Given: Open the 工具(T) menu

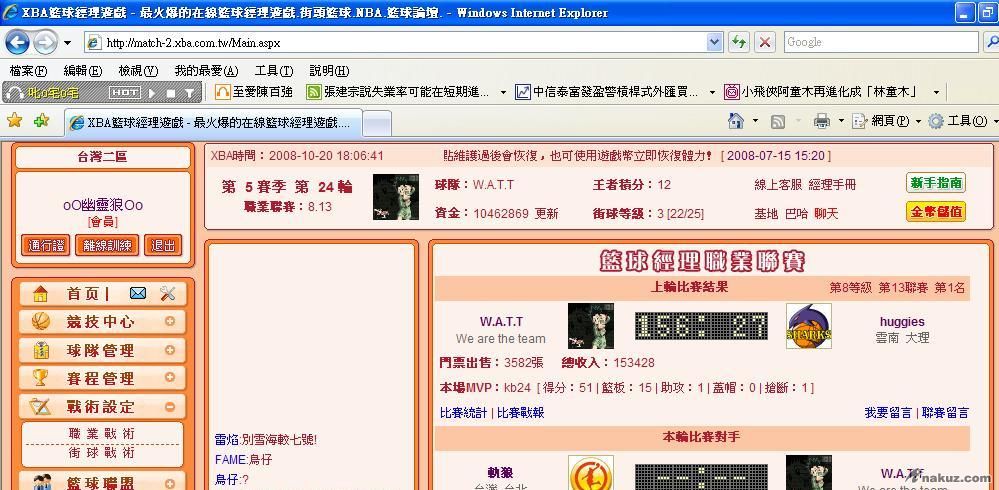Looking at the screenshot, I should tap(274, 71).
